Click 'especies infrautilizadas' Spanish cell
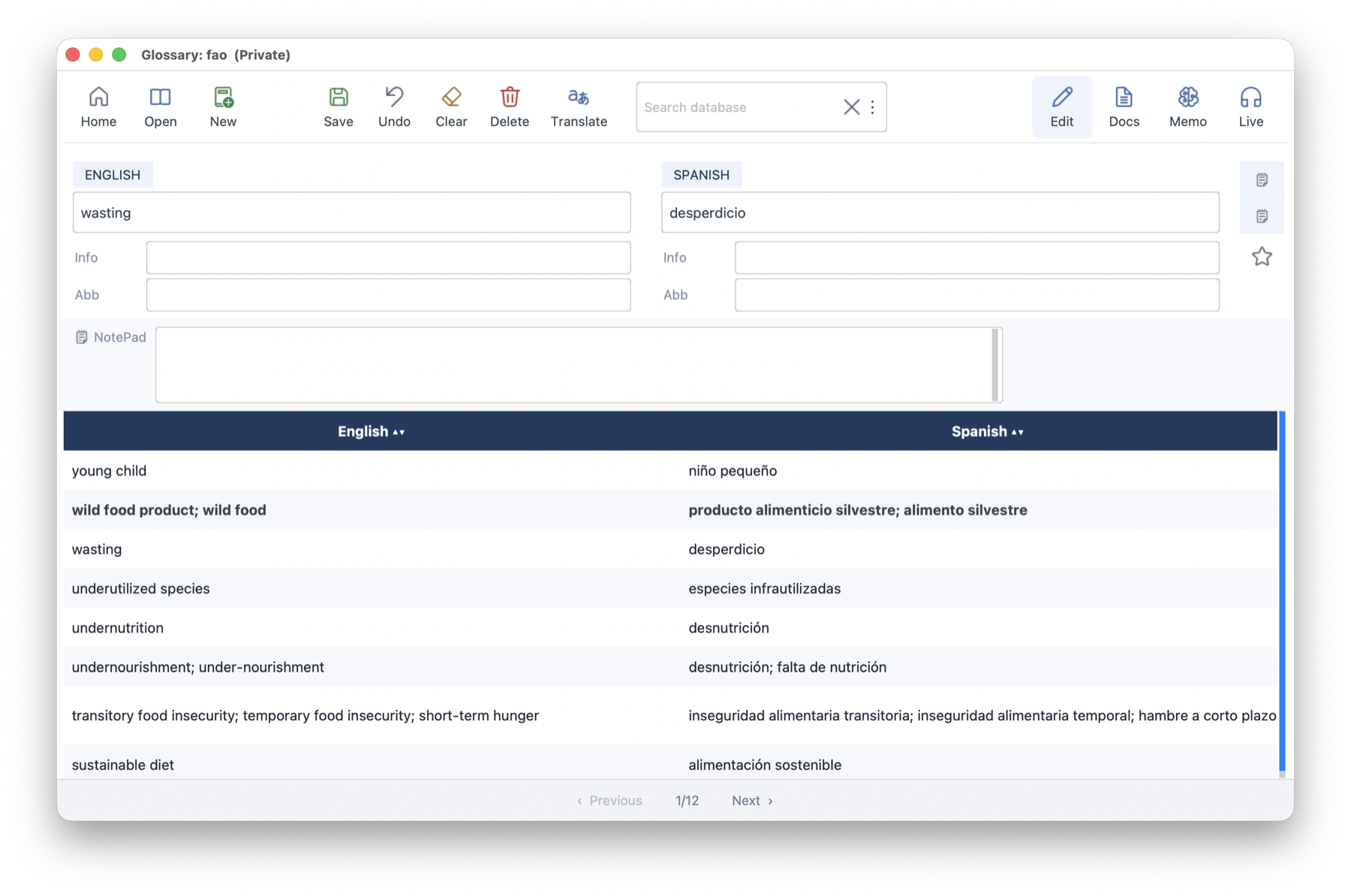1351x896 pixels. [764, 588]
